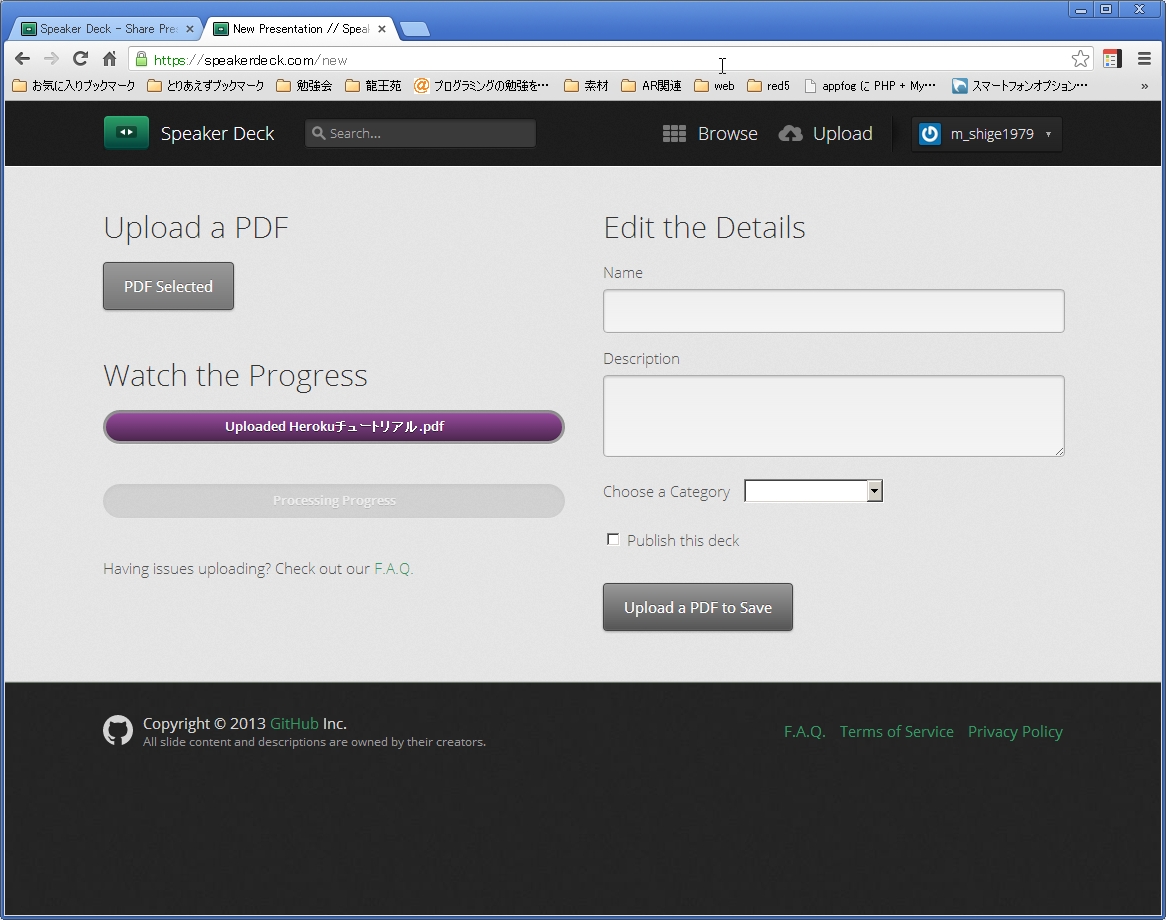Click the Upload cloud icon
This screenshot has height=920, width=1166.
click(x=790, y=133)
